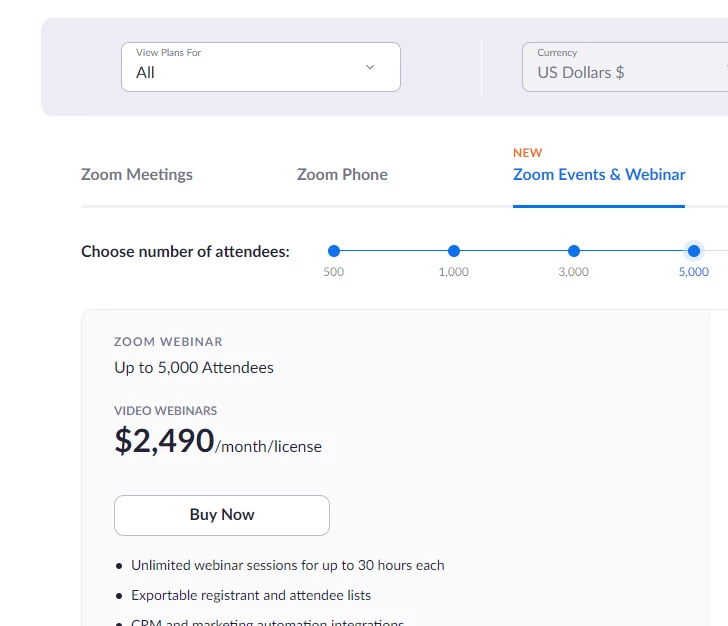The image size is (728, 626).
Task: Choose the 3,000 attendees slider dot
Action: (x=574, y=251)
